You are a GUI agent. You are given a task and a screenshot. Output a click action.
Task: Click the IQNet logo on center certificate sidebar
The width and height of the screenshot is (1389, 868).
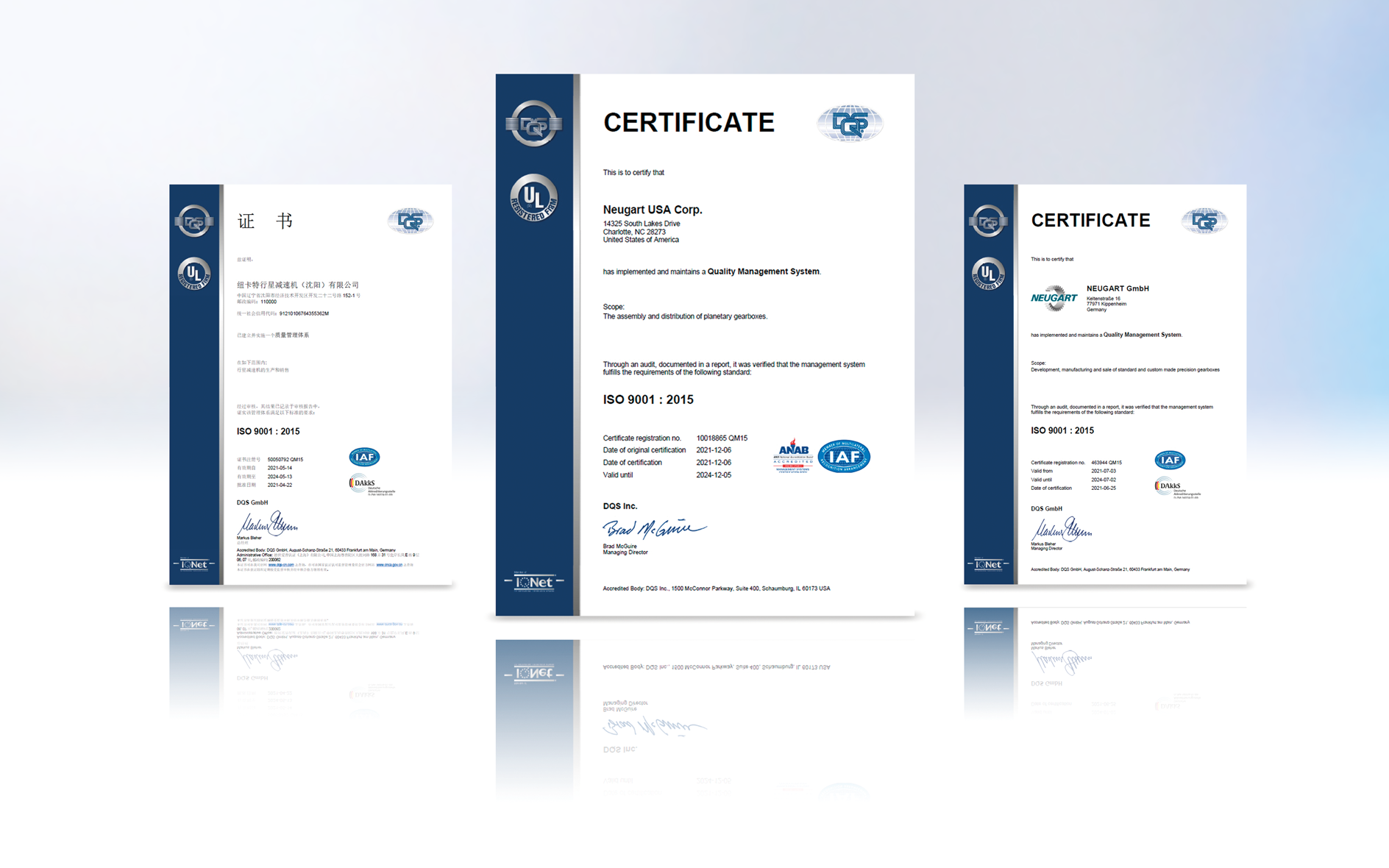point(534,582)
